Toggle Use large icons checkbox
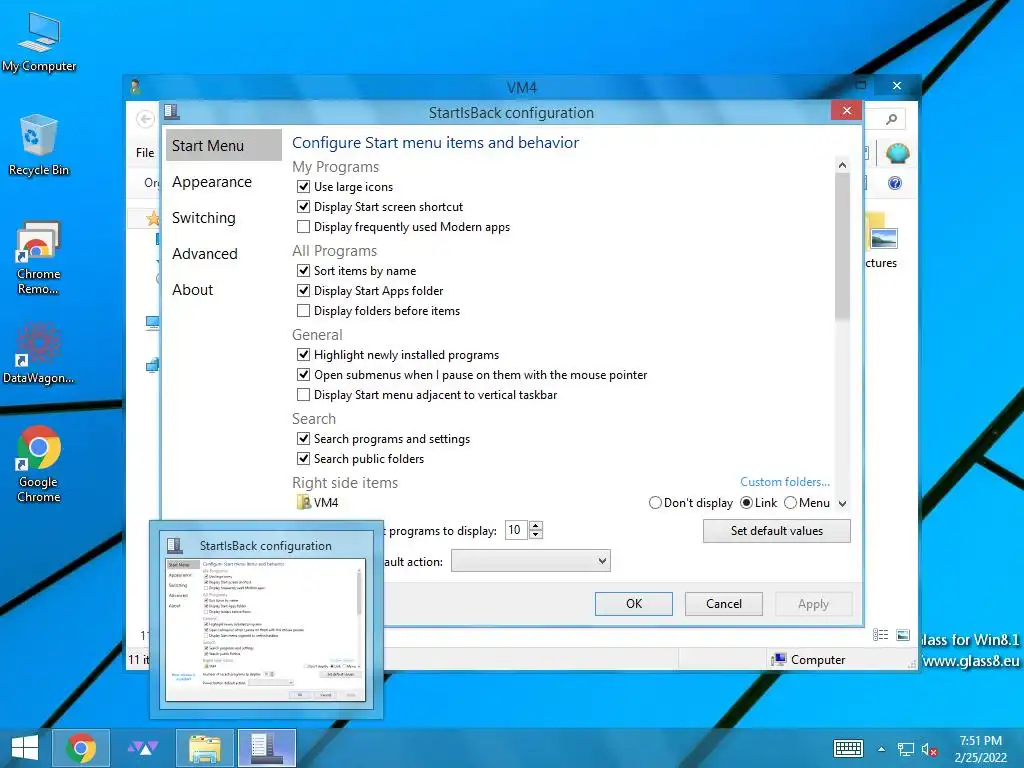 click(x=303, y=187)
